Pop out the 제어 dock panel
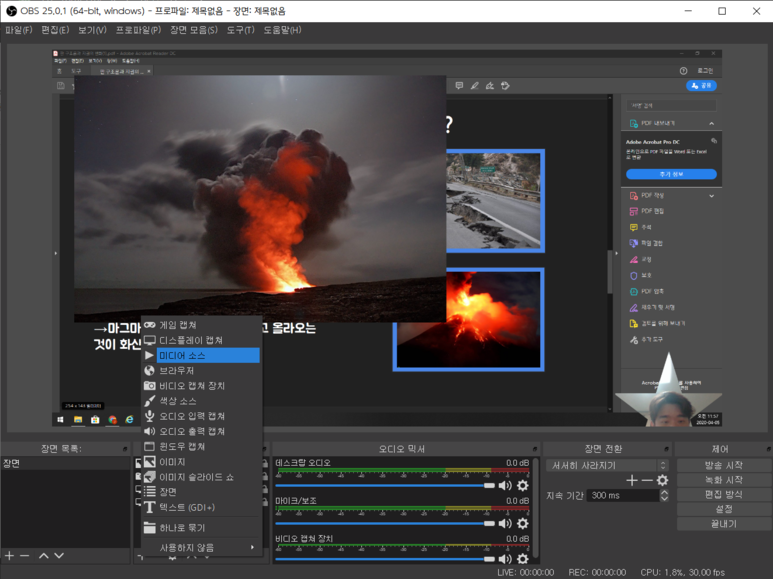The width and height of the screenshot is (773, 579). 769,449
